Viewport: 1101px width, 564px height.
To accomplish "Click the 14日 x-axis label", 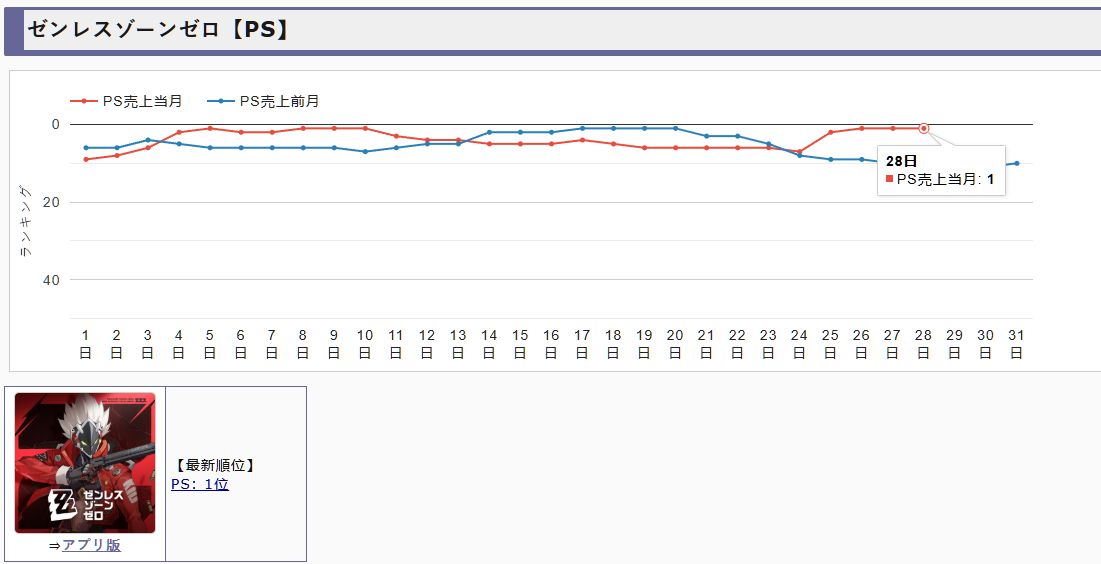I will (x=489, y=344).
